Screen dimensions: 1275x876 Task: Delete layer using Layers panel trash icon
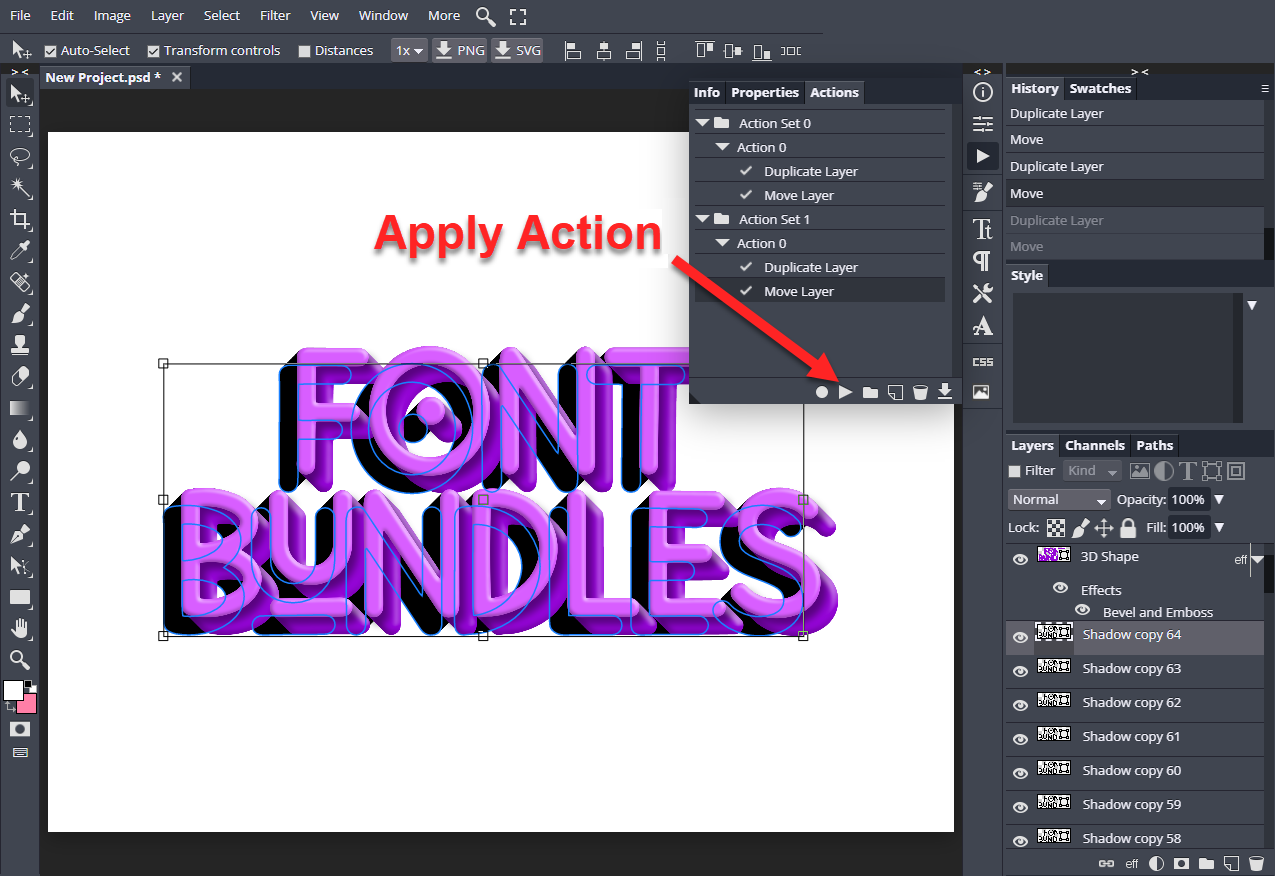(1256, 863)
